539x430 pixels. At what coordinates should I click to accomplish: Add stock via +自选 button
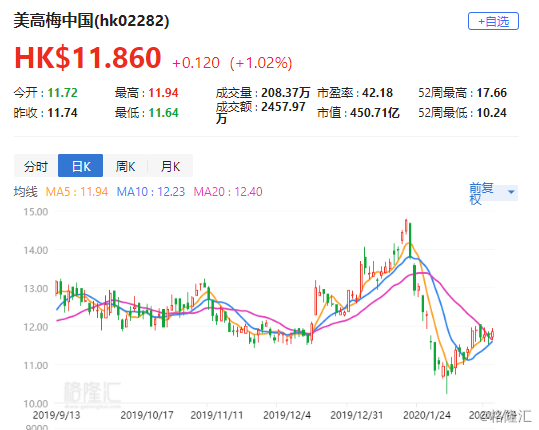[x=493, y=21]
